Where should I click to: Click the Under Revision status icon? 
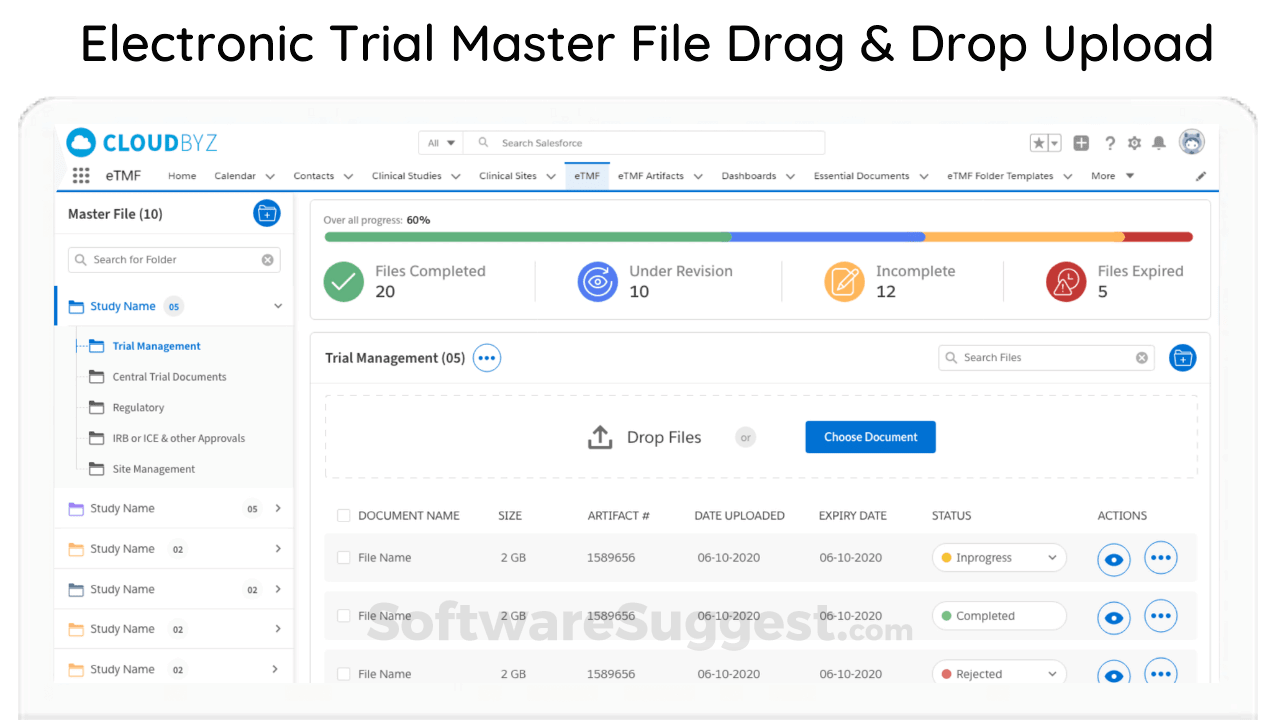click(x=597, y=281)
